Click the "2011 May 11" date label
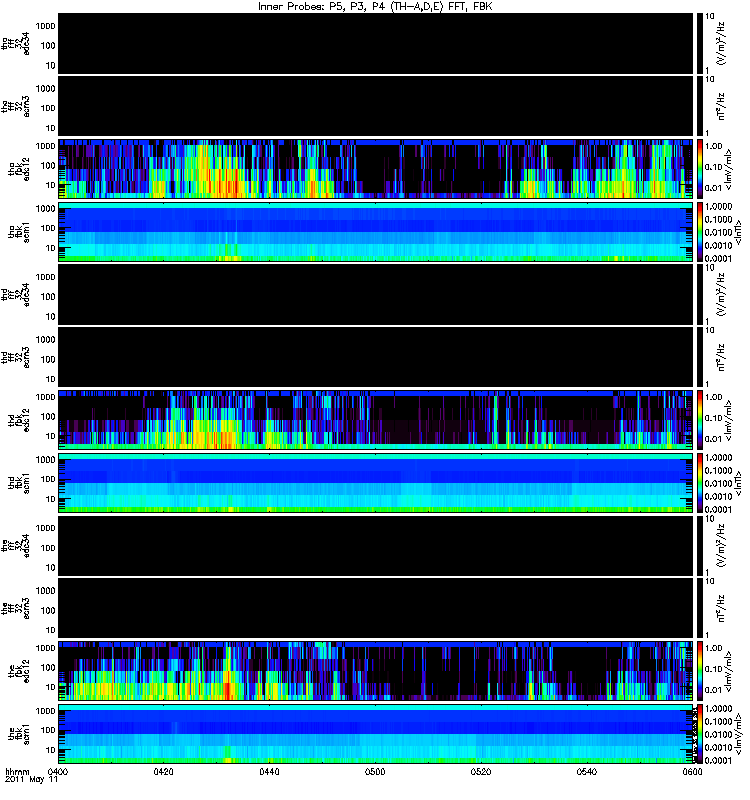Viewport: 750px width, 800px height. [31, 780]
